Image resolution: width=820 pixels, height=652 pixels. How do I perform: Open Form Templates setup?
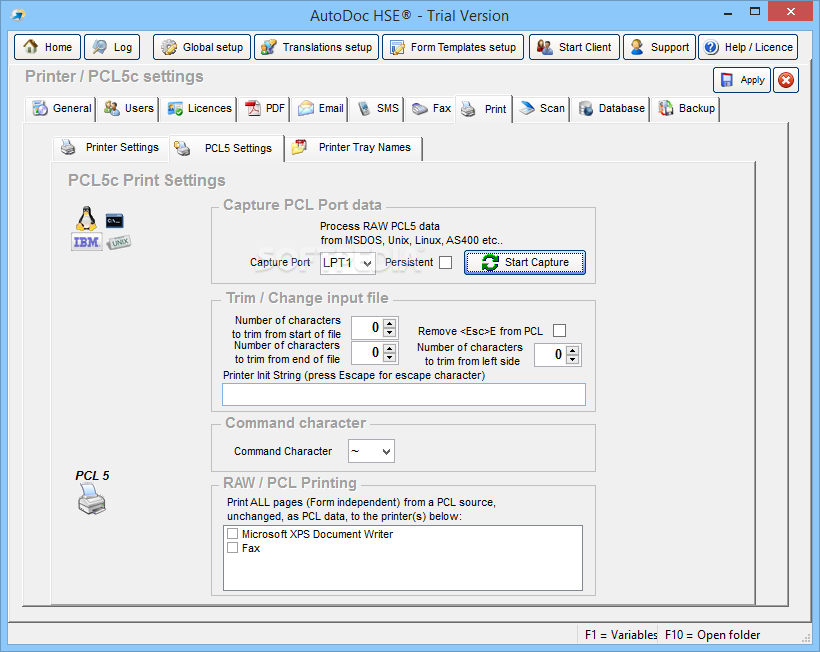[x=453, y=47]
